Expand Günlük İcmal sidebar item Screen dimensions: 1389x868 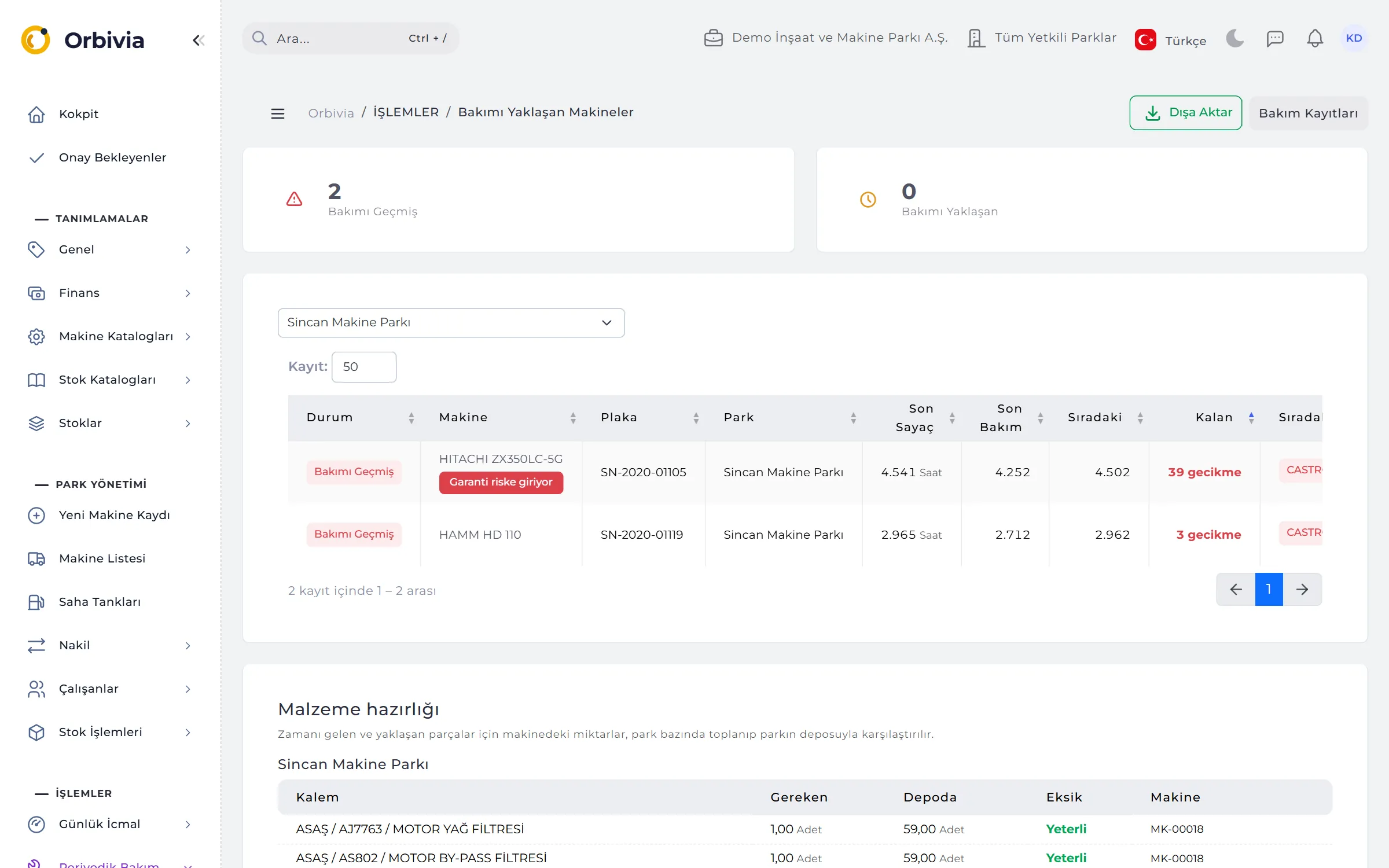[110, 824]
